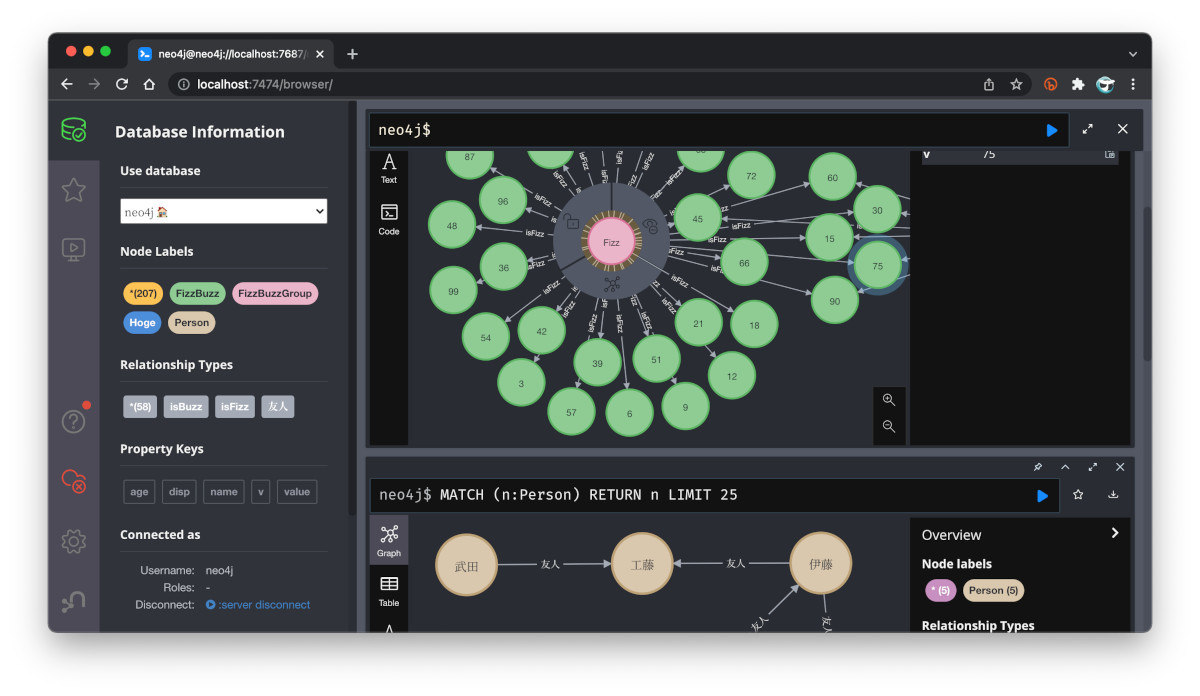1200x696 pixels.
Task: Save the Person query as favorite
Action: point(1078,495)
